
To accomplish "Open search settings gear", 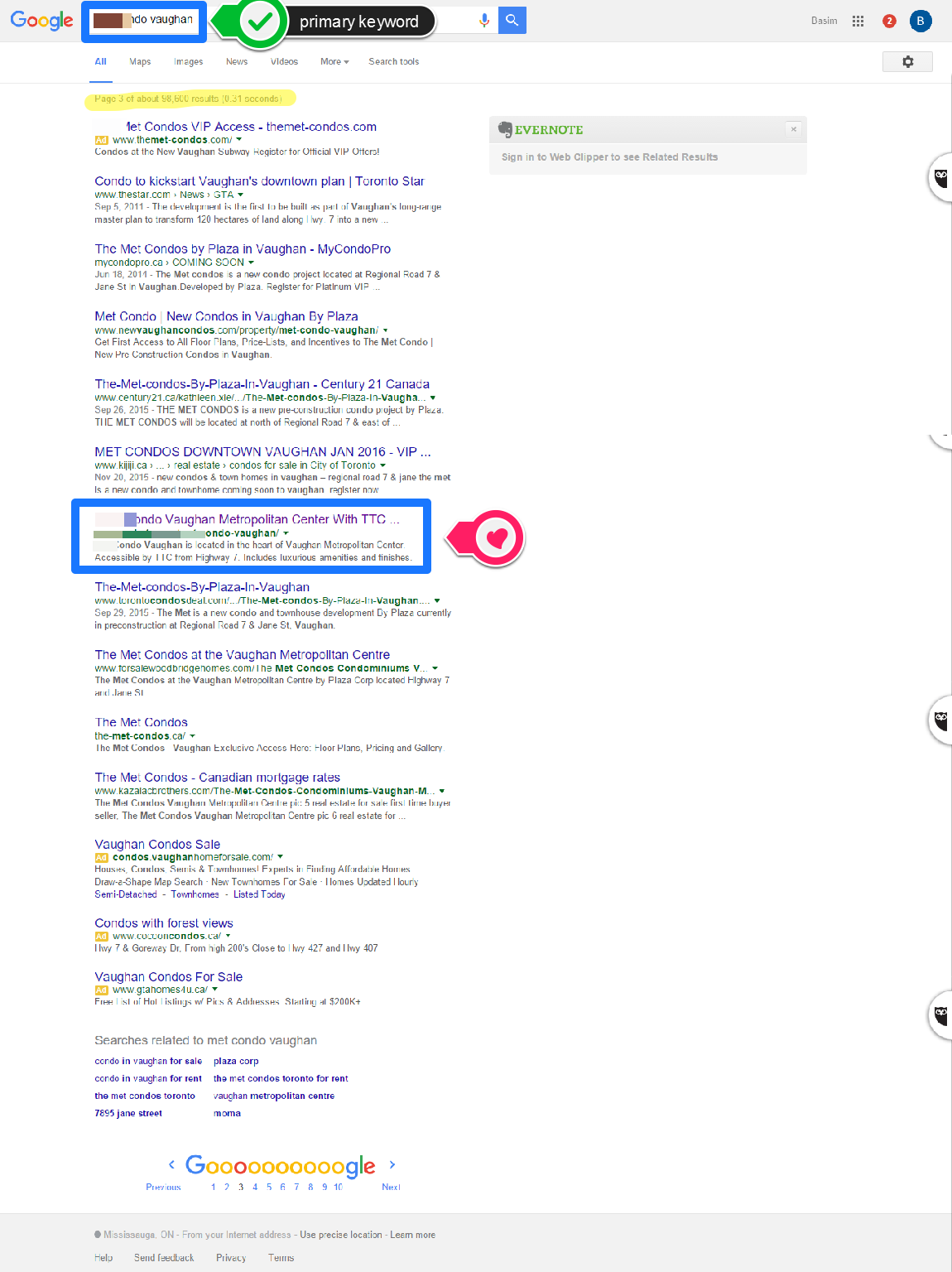I will [x=907, y=61].
